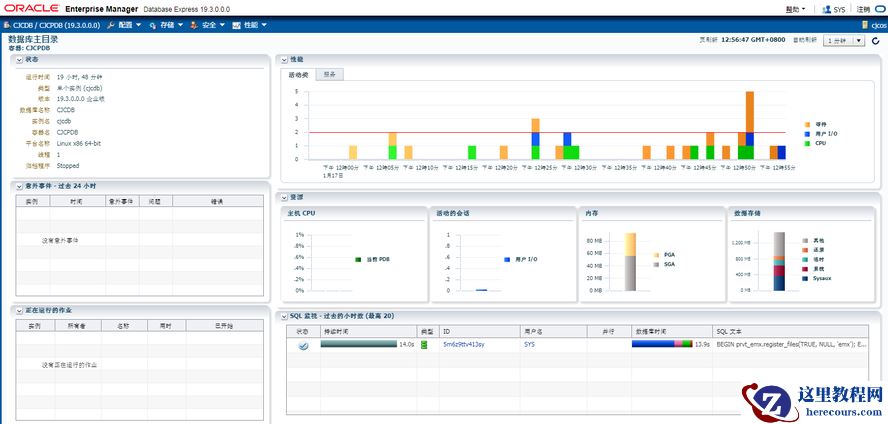Click the database time bar in SQL monitor
Viewport: 888px width, 424px height.
click(x=662, y=344)
